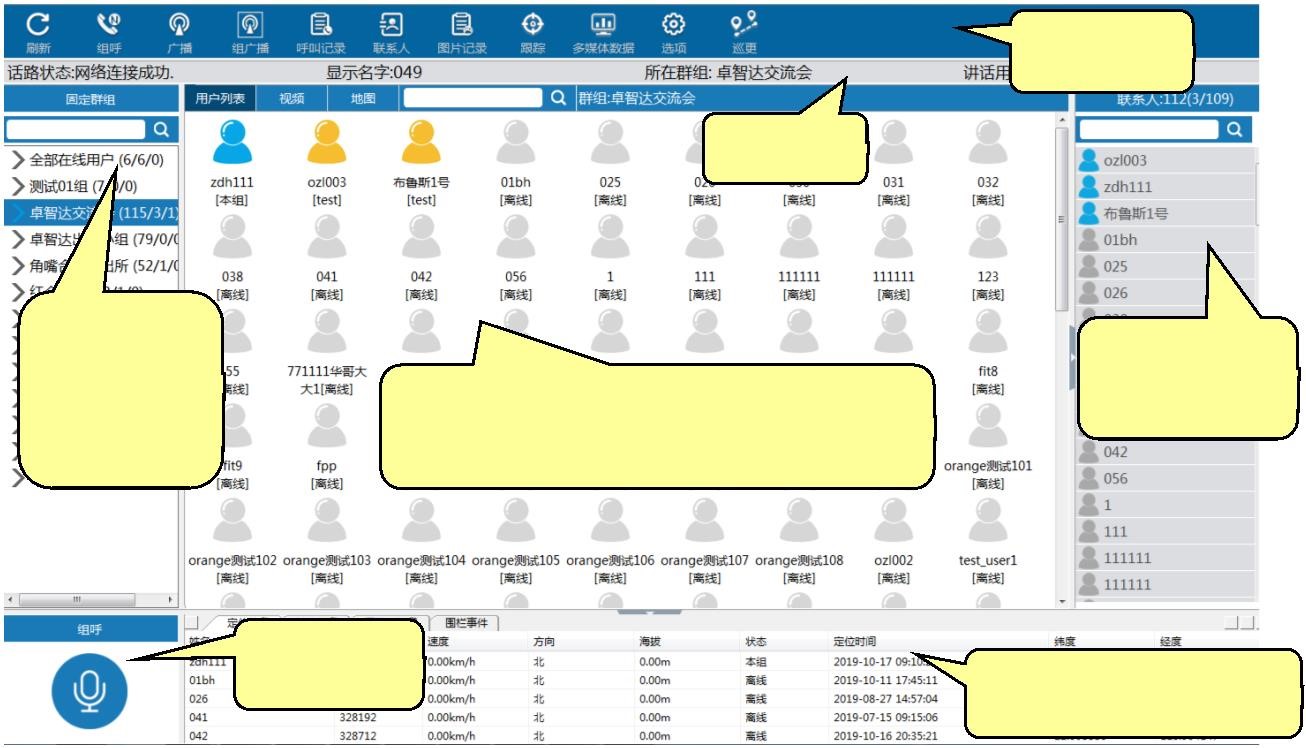Viewport: 1306px width, 748px height.
Task: View 图片记录 picture records
Action: coord(461,25)
